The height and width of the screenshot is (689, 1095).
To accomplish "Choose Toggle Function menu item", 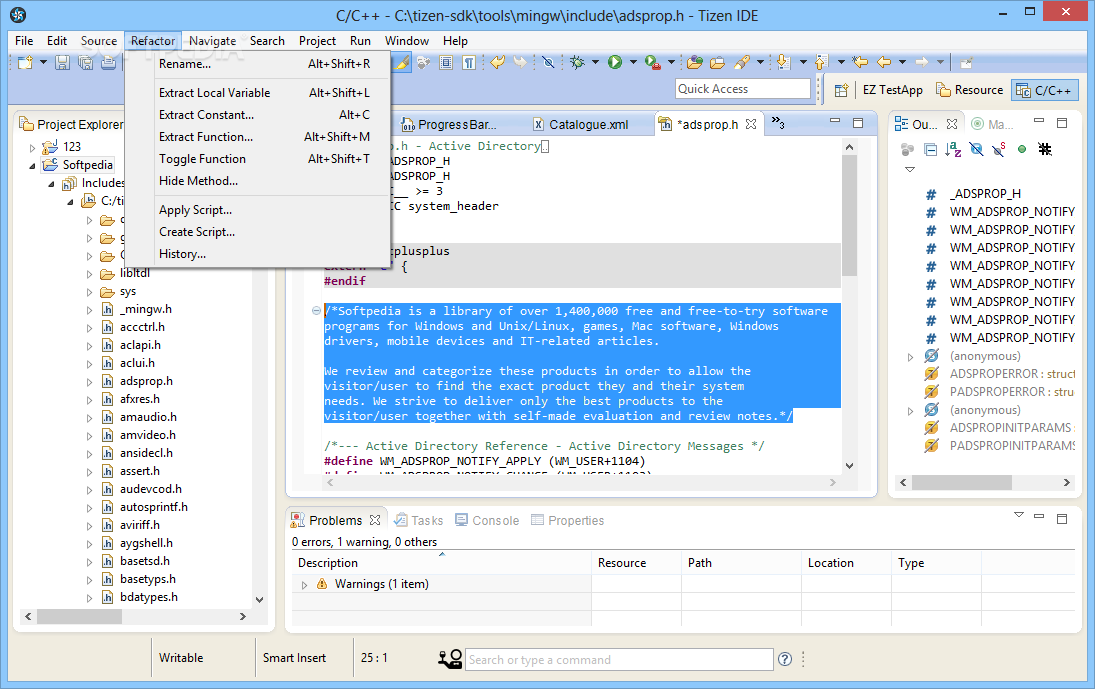I will click(258, 159).
